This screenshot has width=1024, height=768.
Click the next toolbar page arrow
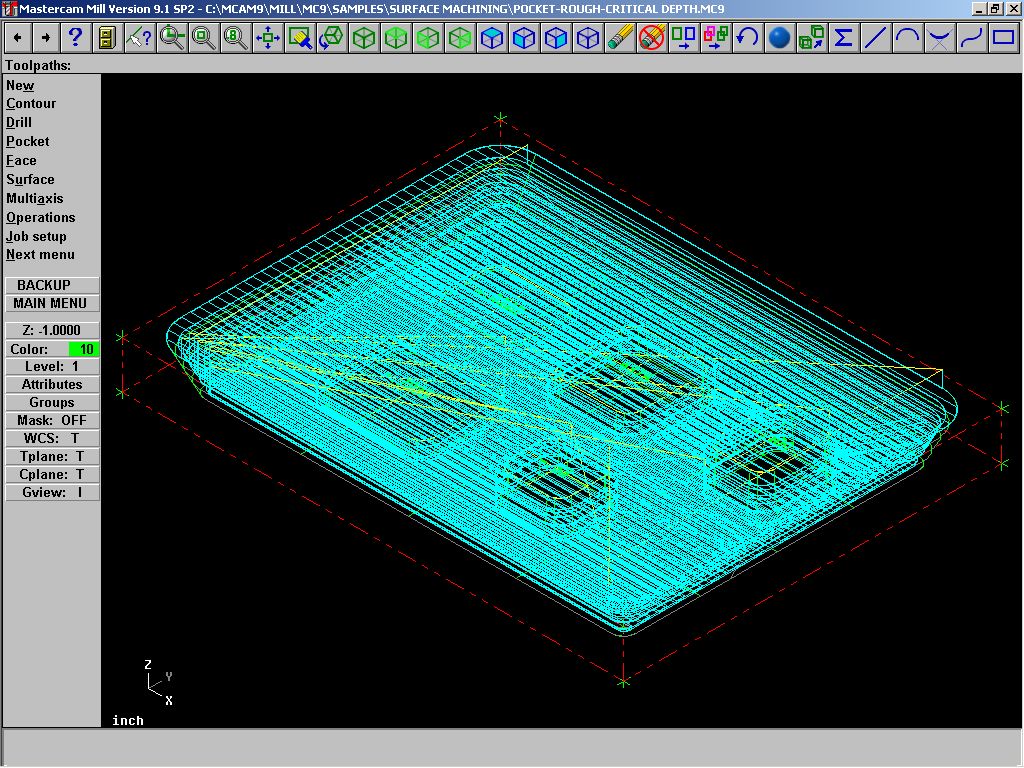[x=46, y=37]
